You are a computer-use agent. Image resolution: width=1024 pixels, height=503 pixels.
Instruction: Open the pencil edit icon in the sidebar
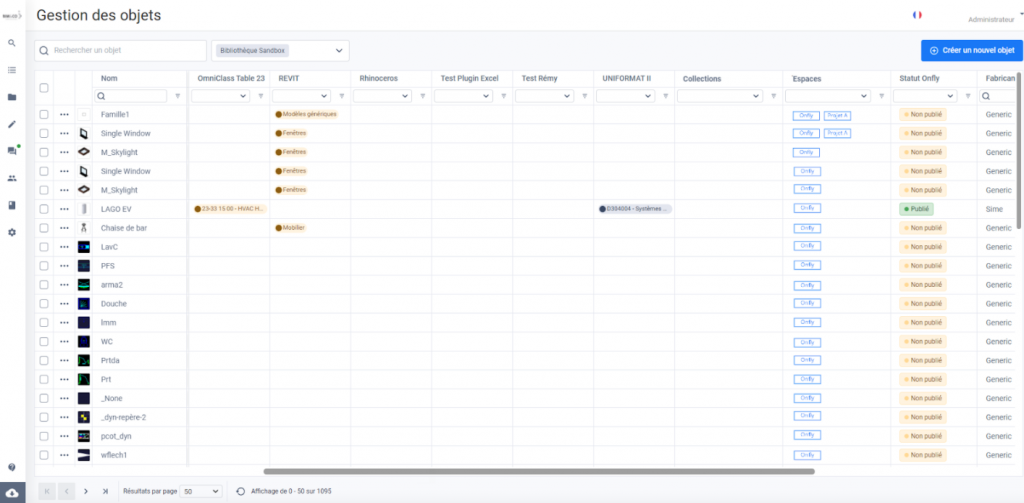pos(12,124)
